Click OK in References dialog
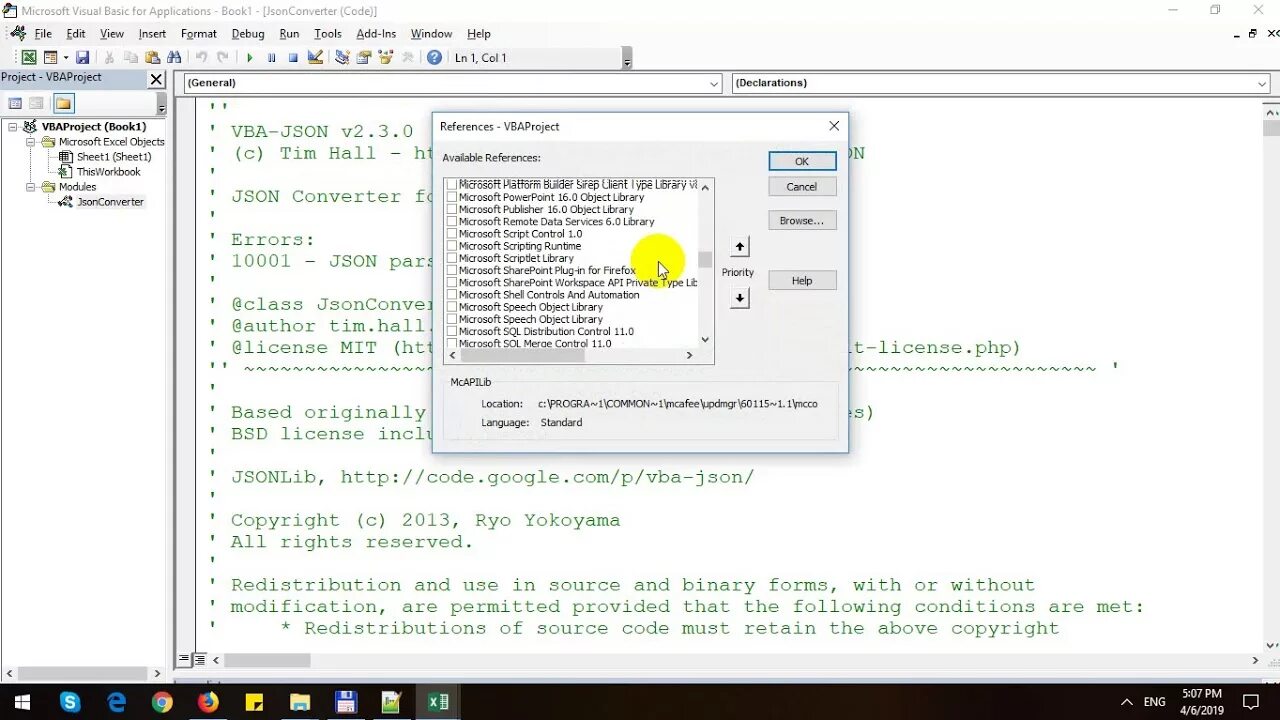This screenshot has width=1280, height=720. [x=802, y=161]
